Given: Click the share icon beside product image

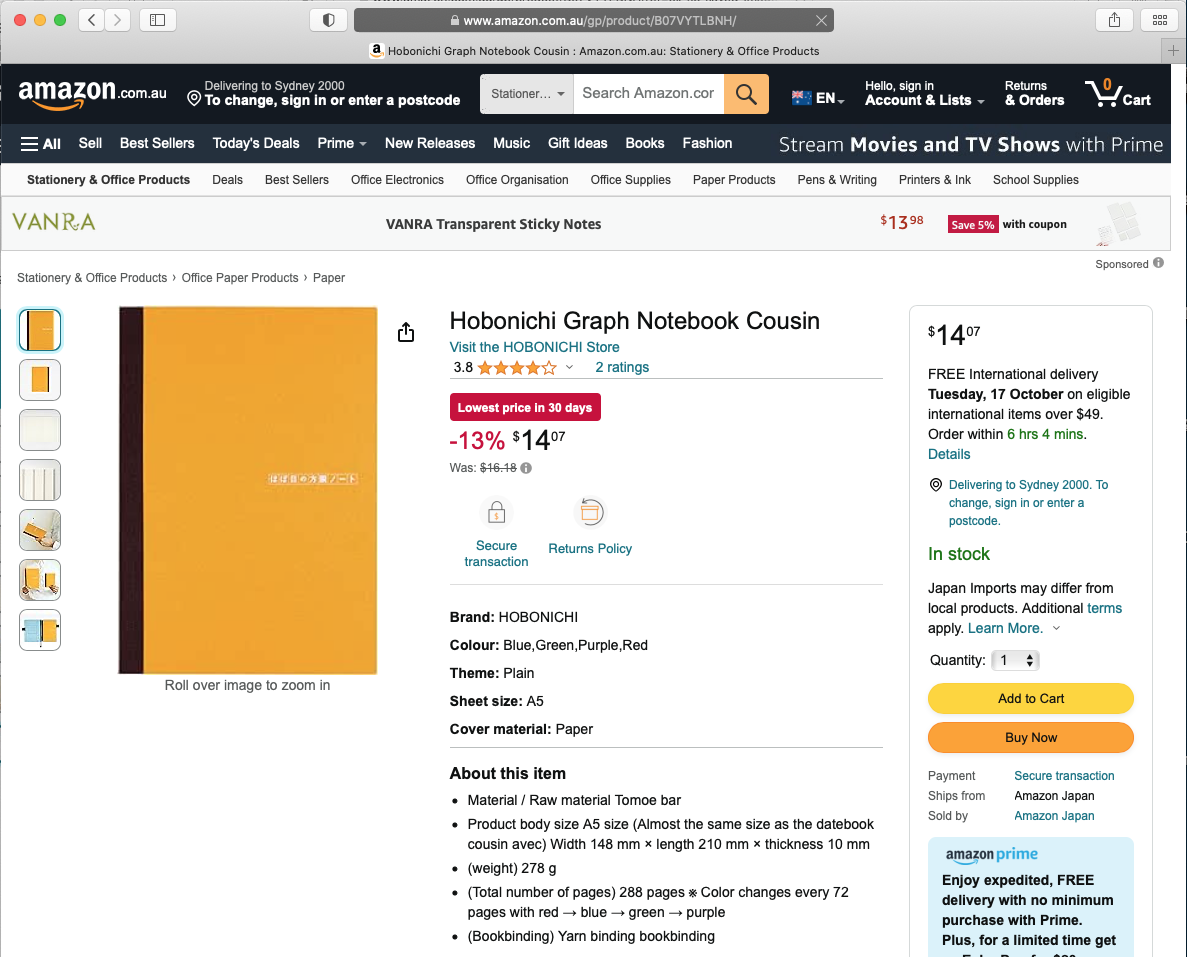Looking at the screenshot, I should 406,333.
